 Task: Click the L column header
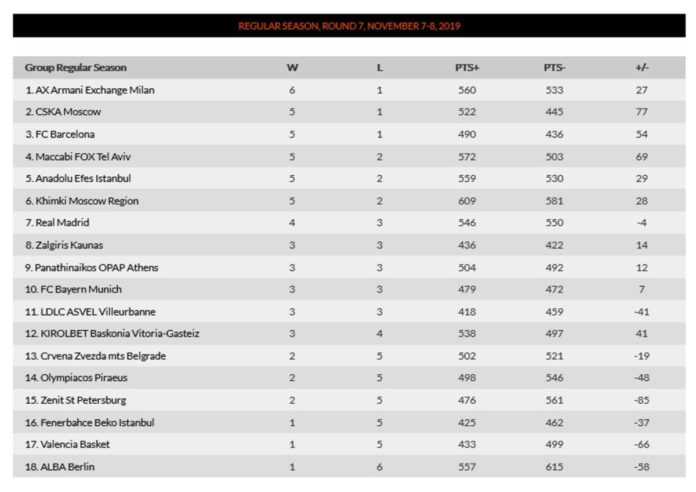click(x=380, y=68)
